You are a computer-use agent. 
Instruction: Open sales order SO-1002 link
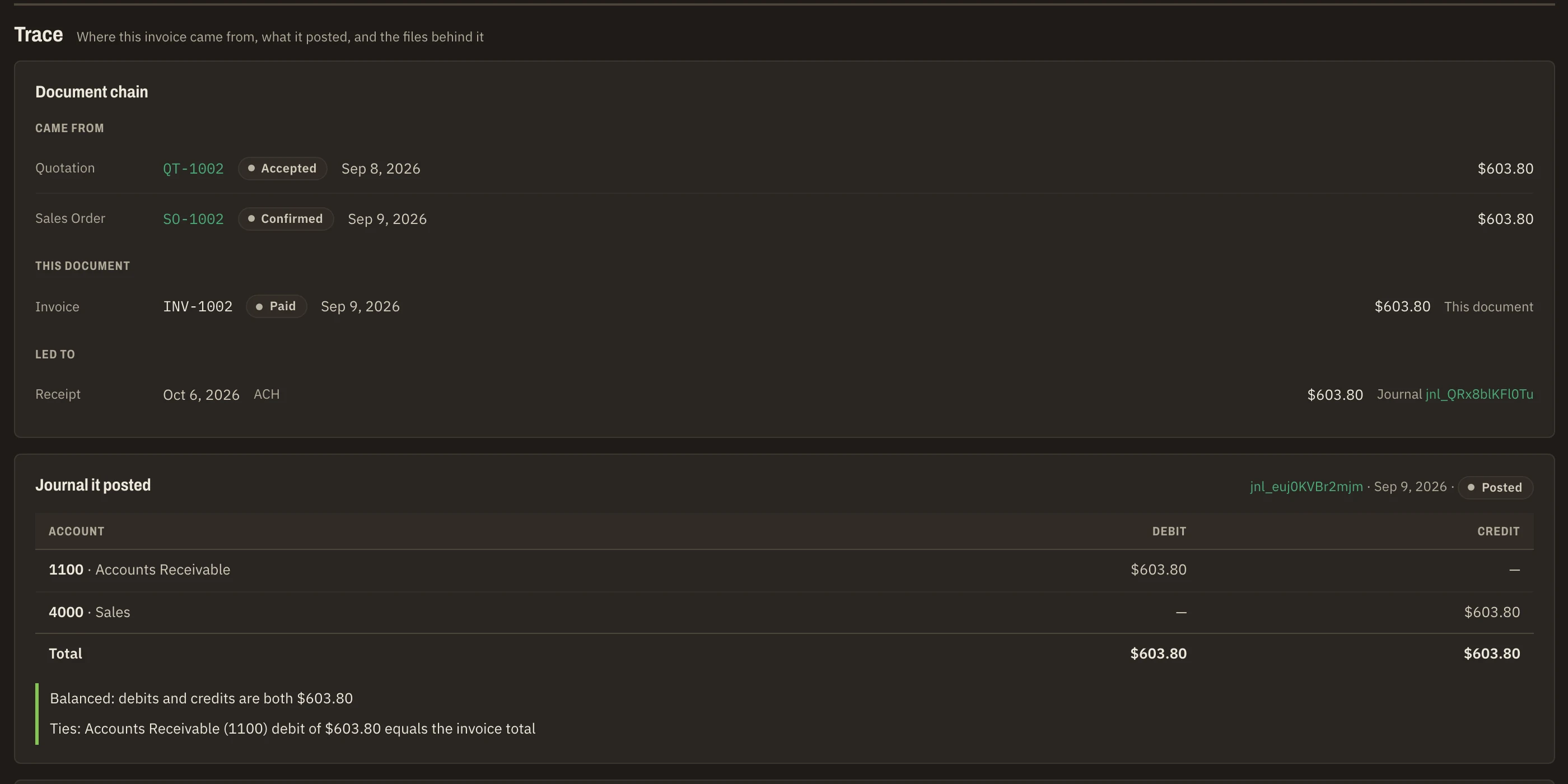pyautogui.click(x=193, y=219)
